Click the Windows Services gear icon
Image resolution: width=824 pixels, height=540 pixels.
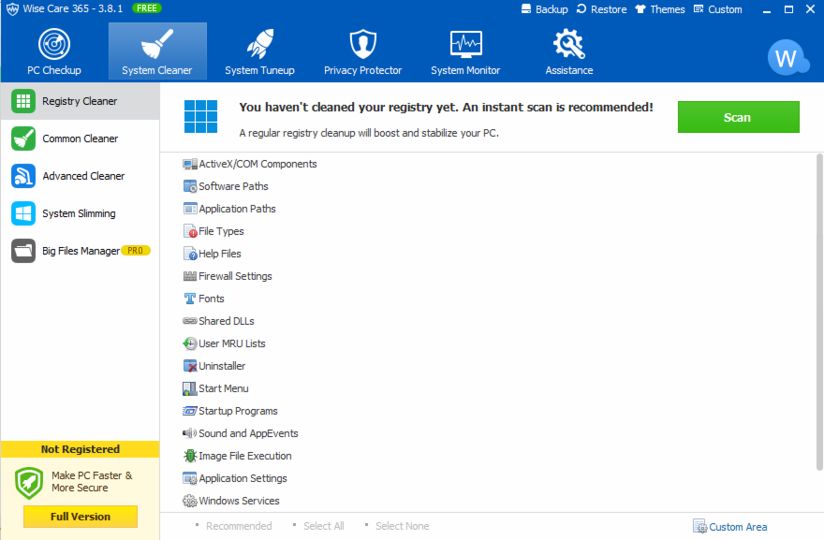[x=190, y=501]
